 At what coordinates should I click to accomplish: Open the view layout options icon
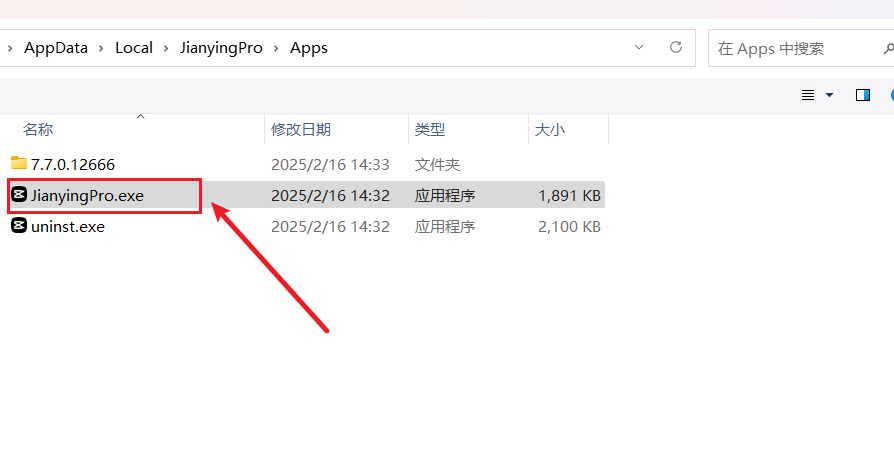click(x=808, y=95)
